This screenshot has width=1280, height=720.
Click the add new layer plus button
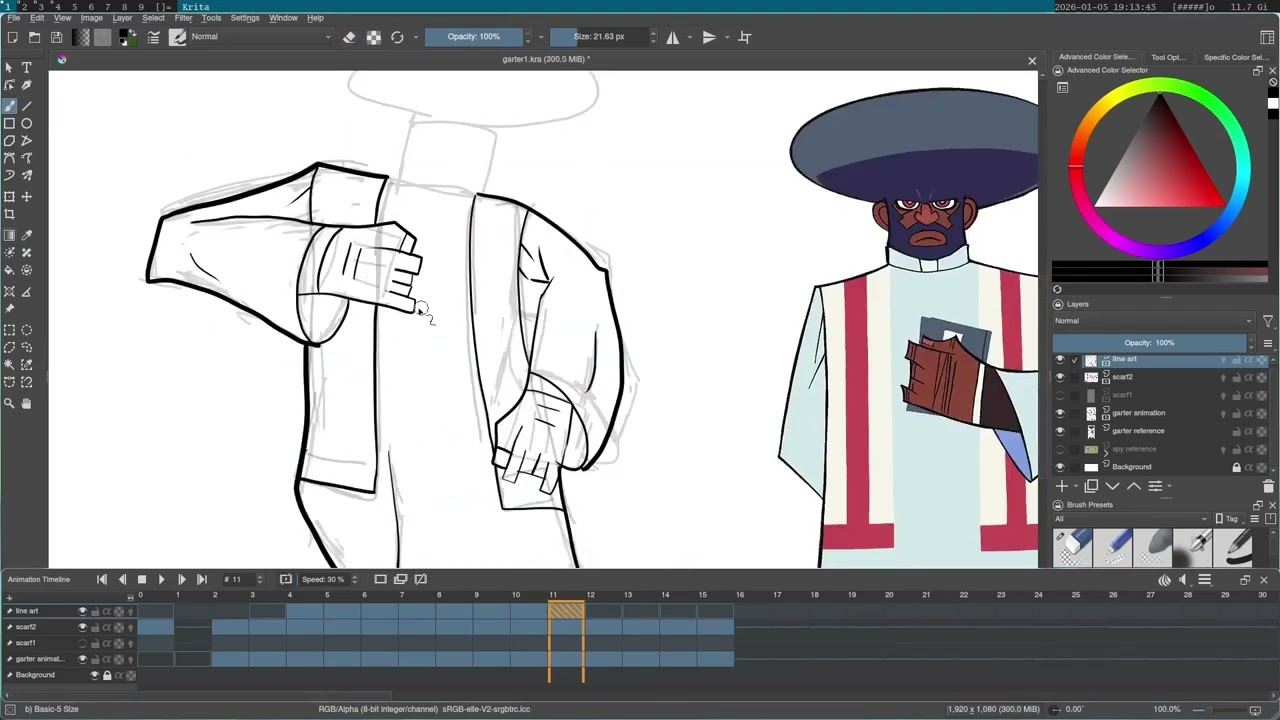(1062, 486)
